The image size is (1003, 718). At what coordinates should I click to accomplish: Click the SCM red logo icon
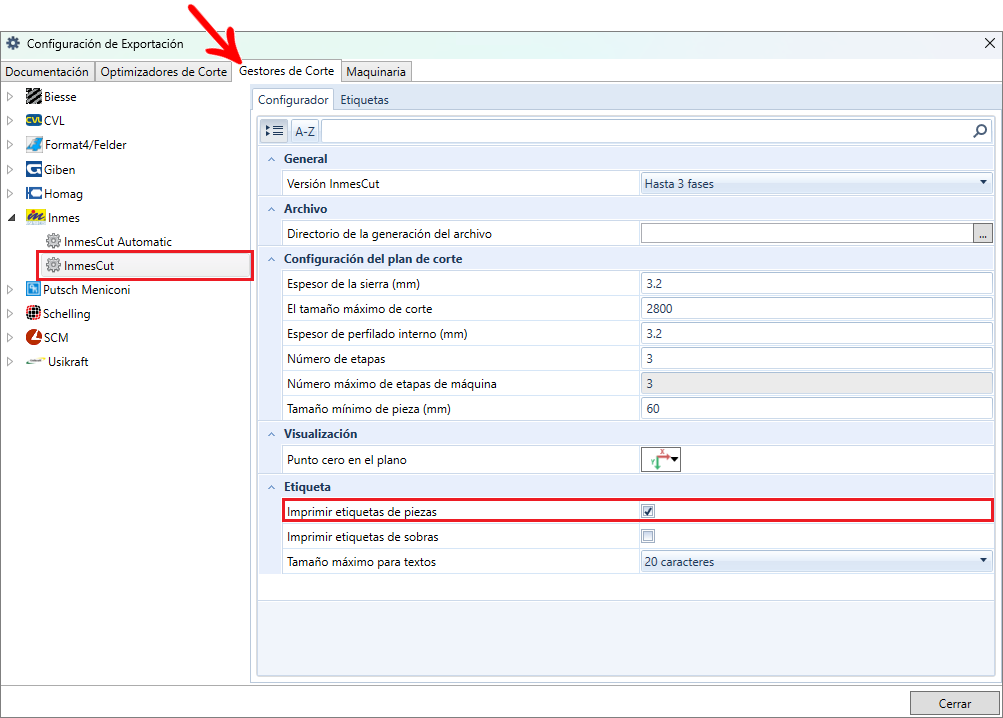click(34, 337)
